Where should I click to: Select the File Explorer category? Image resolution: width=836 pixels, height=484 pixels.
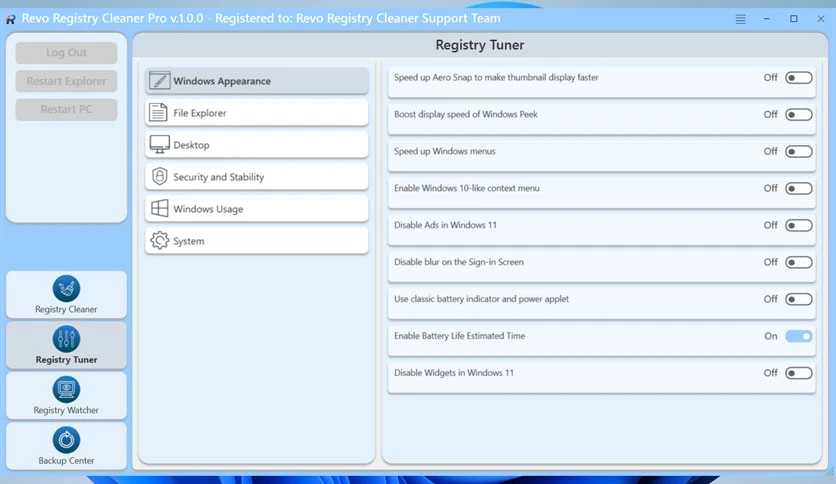[x=256, y=112]
